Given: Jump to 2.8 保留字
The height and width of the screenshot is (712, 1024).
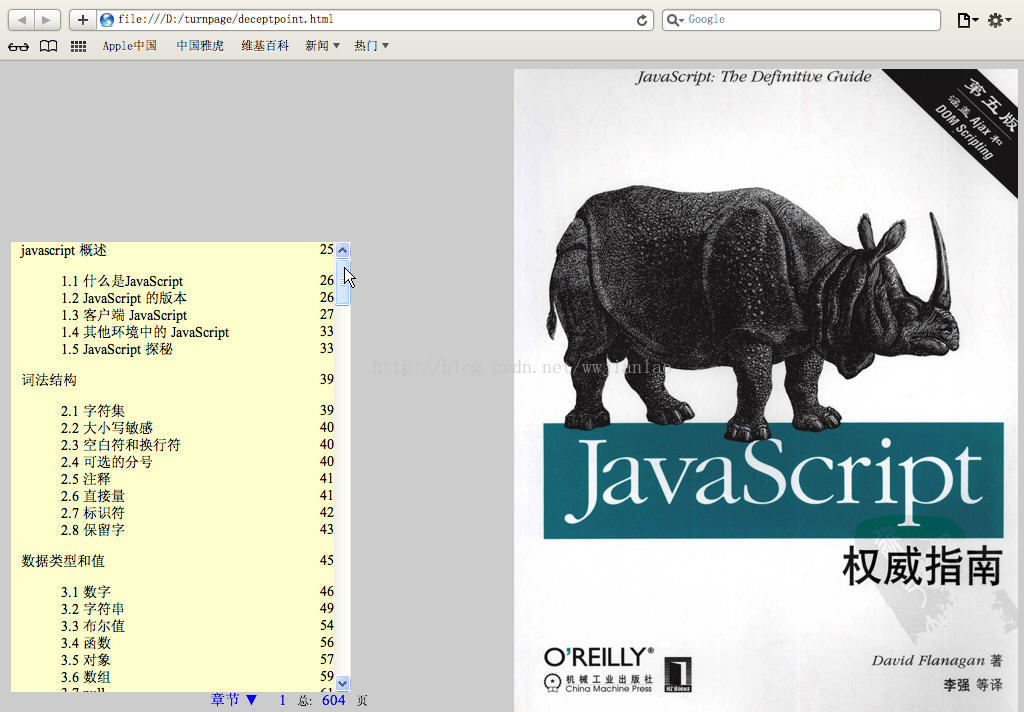Looking at the screenshot, I should [93, 530].
